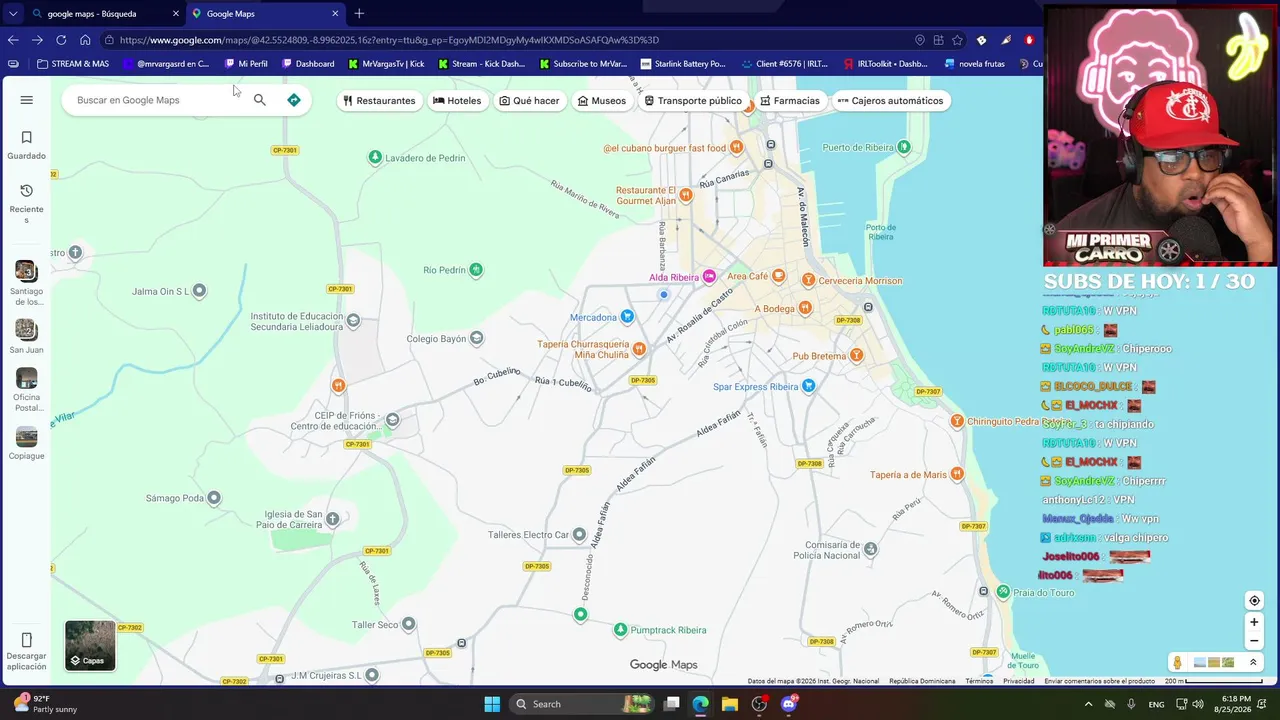Select the Spar Express Ribeira pin
This screenshot has height=720, width=1280.
click(x=809, y=386)
